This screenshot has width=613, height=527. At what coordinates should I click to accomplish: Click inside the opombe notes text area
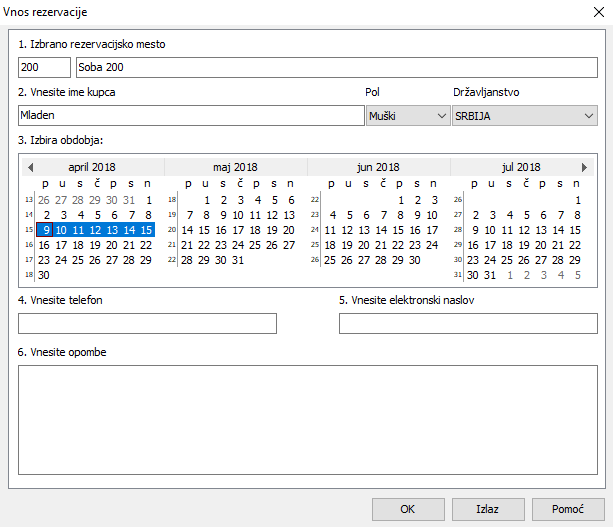pyautogui.click(x=307, y=420)
